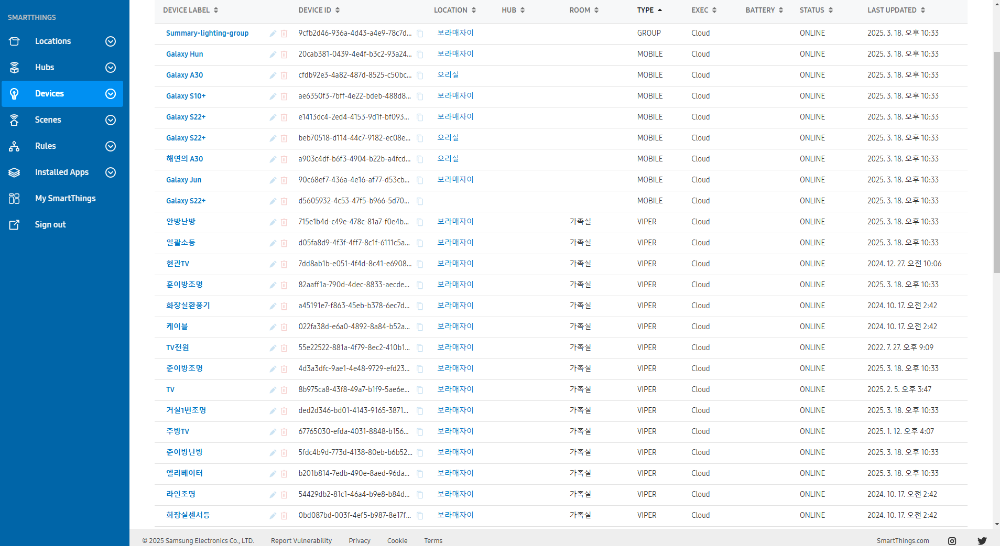
Task: Expand the Devices sidebar chevron
Action: (110, 94)
